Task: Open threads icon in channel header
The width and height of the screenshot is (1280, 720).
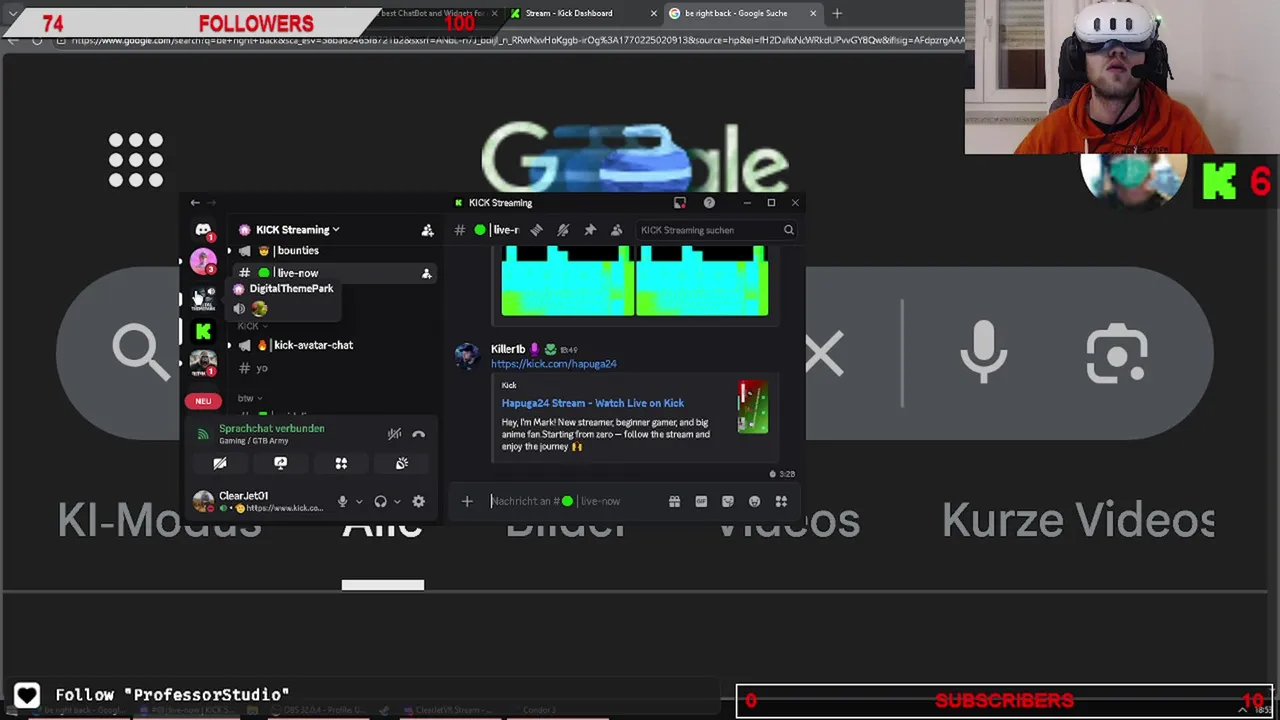Action: pyautogui.click(x=536, y=230)
